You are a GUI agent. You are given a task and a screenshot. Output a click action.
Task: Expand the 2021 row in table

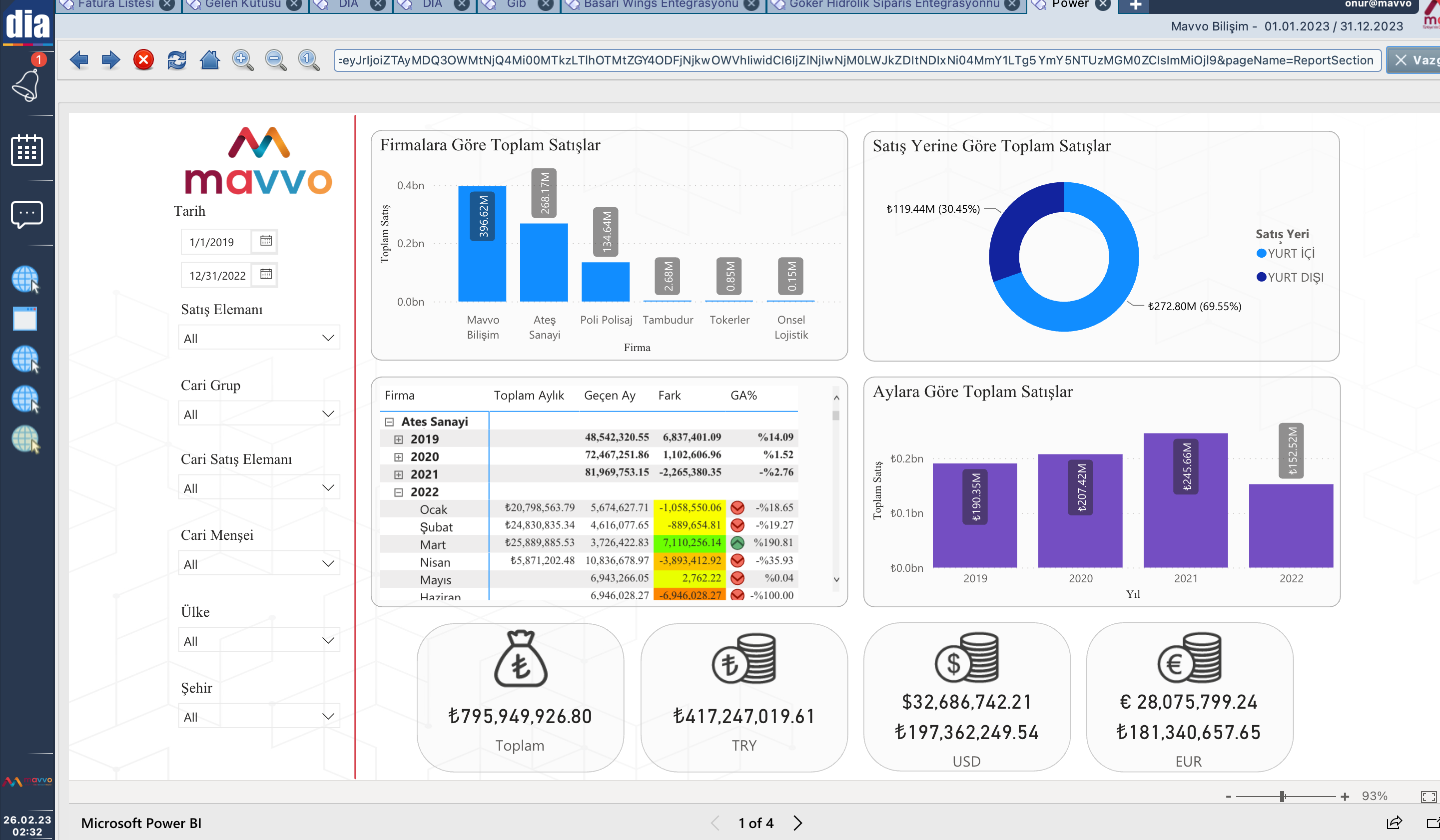click(x=398, y=475)
